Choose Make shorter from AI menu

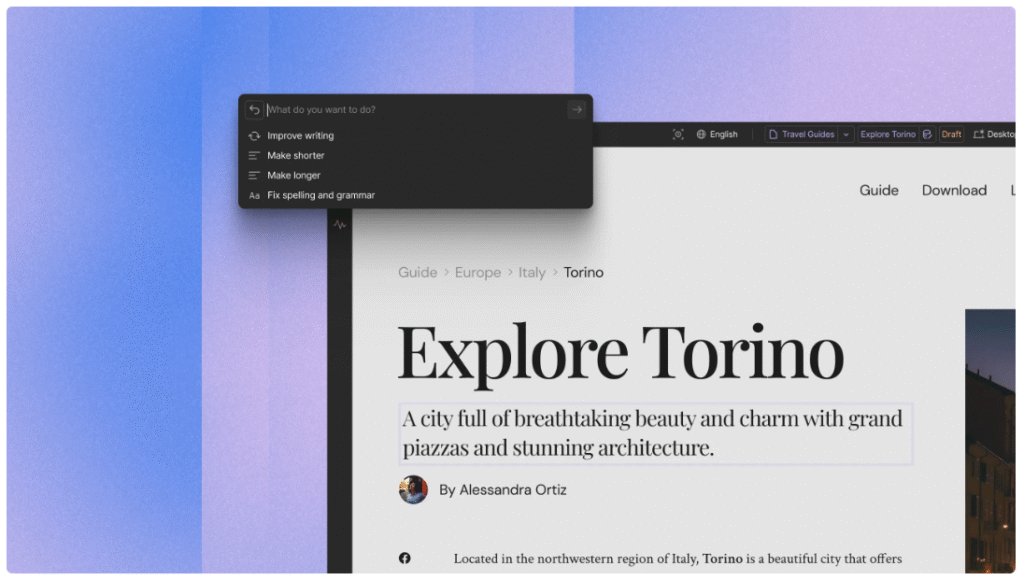click(295, 156)
